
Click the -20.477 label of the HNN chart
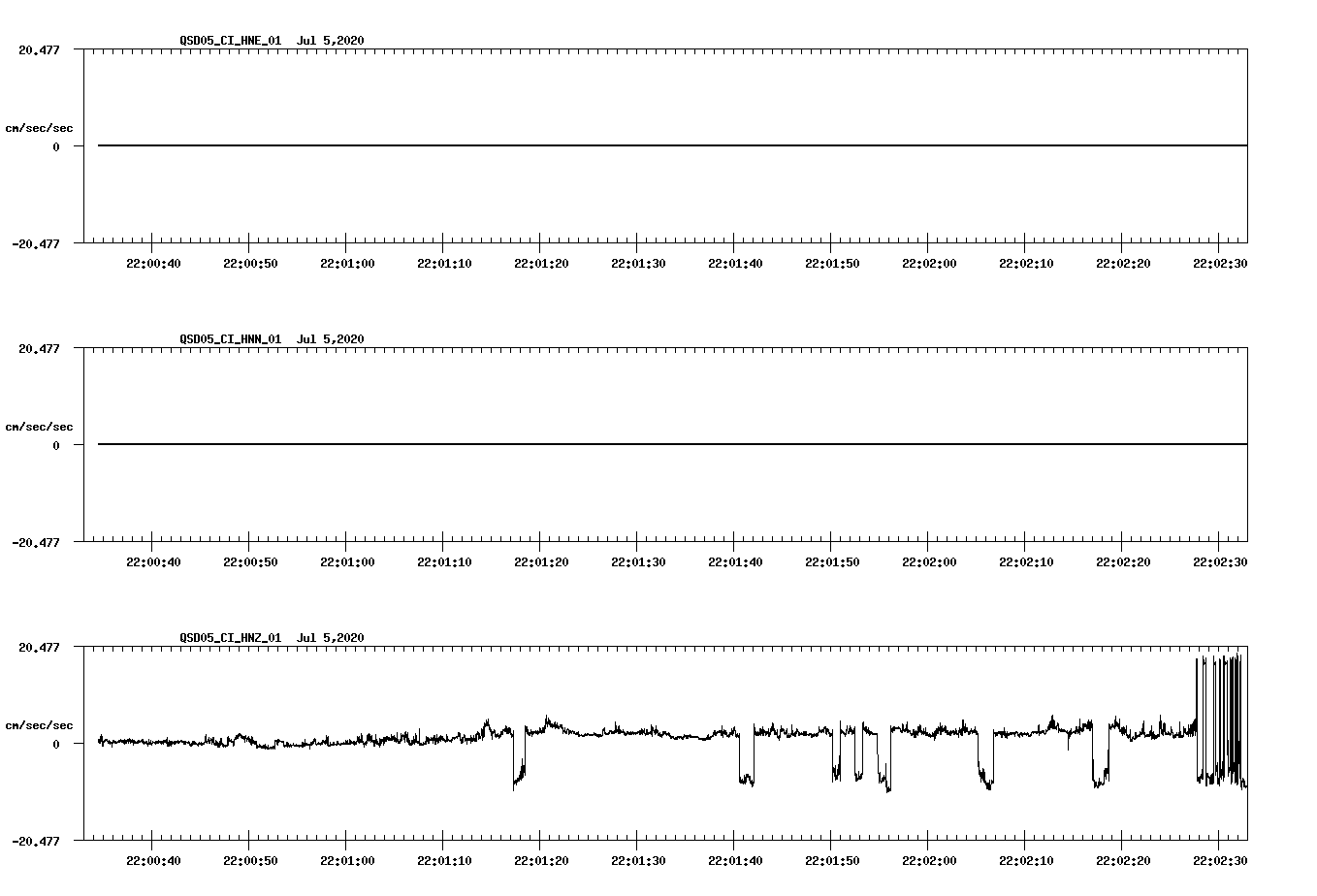coord(35,542)
